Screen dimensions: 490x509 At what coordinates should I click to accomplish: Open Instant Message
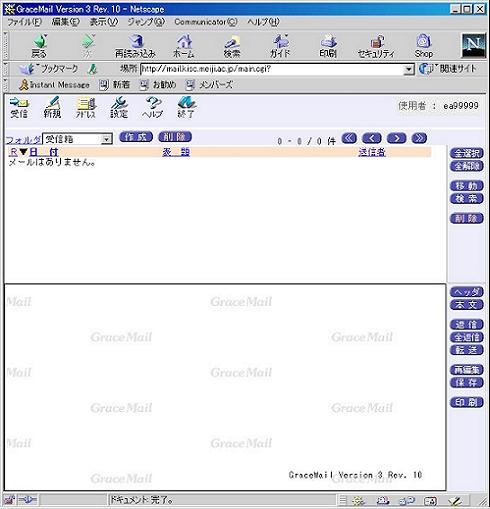tap(54, 85)
